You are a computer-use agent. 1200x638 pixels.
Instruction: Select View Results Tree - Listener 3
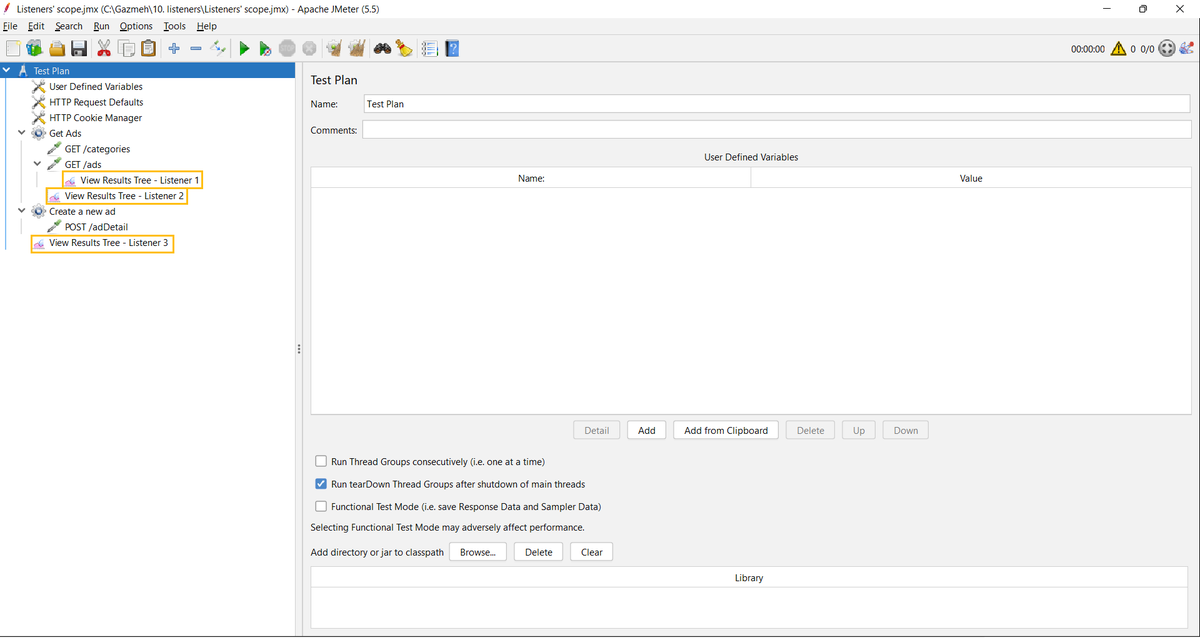click(x=109, y=243)
